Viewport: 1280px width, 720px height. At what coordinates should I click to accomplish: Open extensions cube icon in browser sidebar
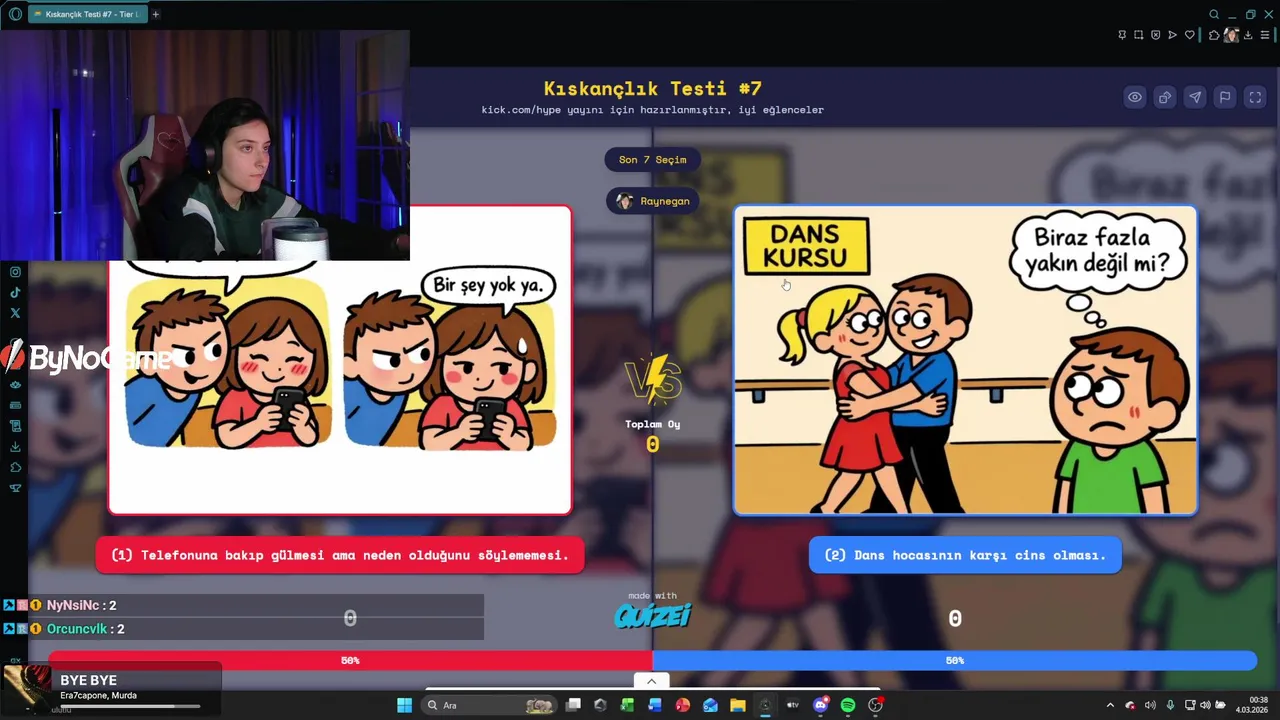(x=15, y=467)
